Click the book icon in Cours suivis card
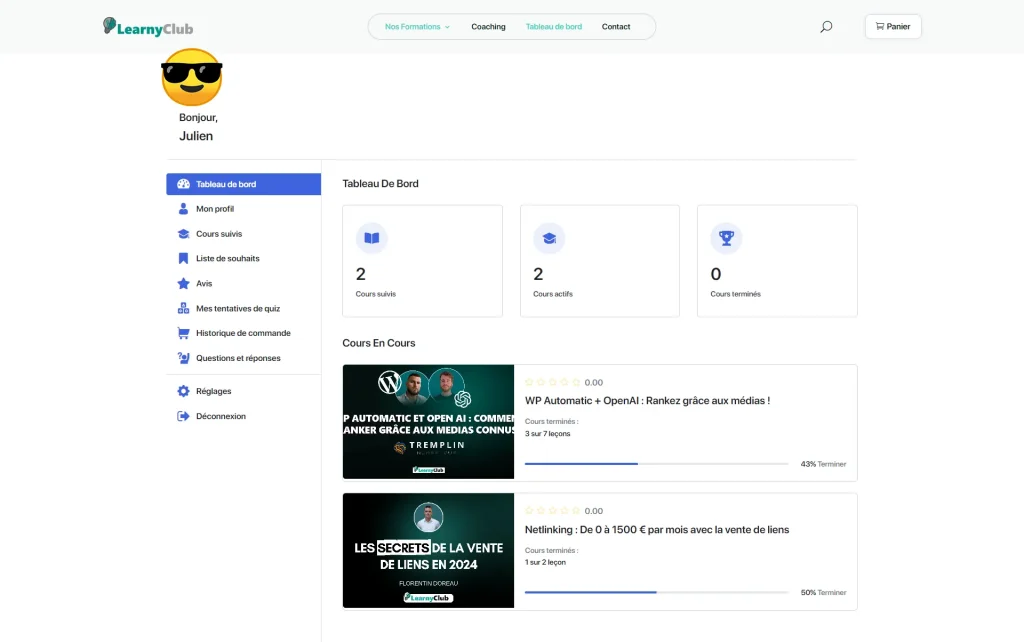 coord(372,238)
